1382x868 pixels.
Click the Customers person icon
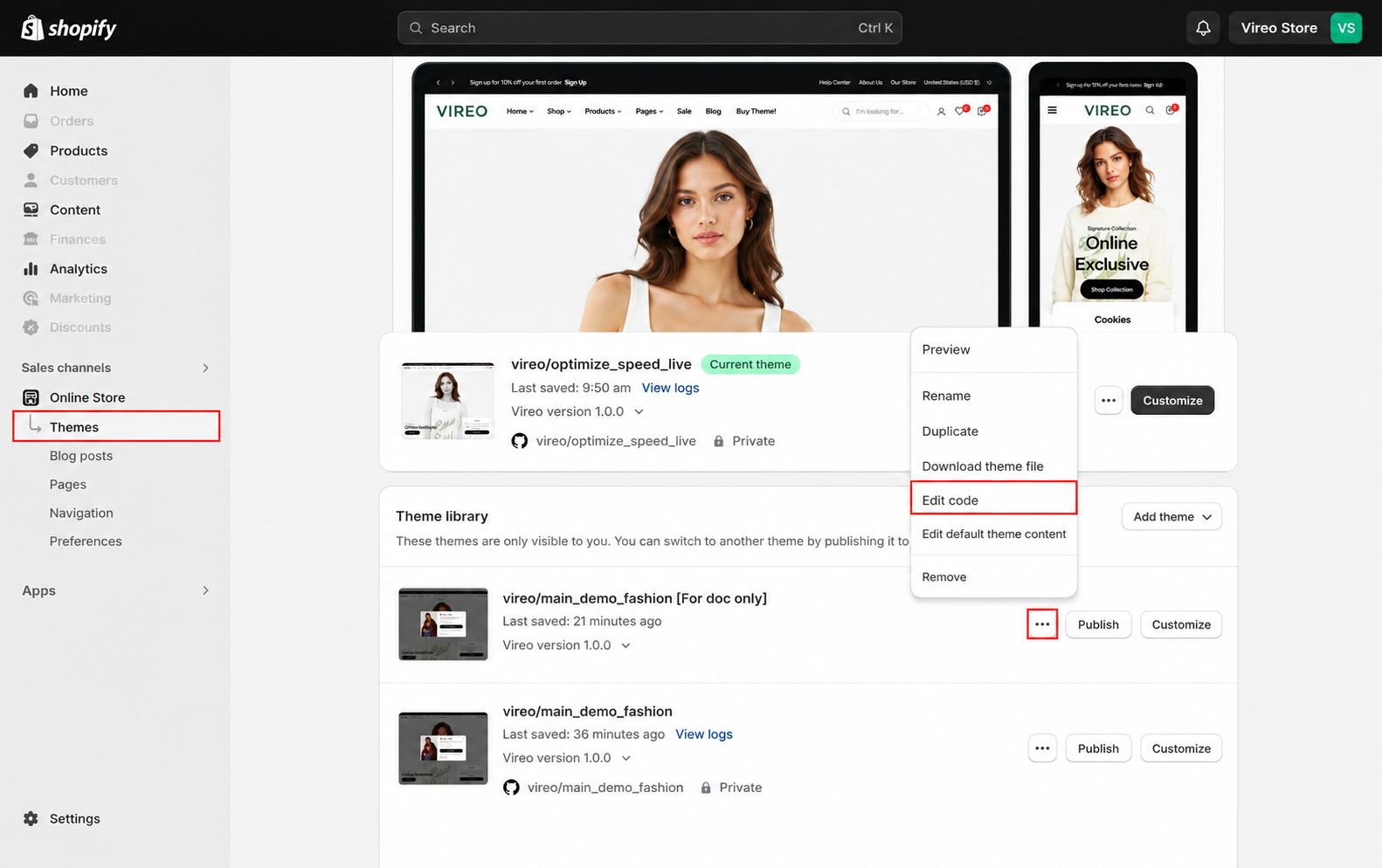pos(31,180)
